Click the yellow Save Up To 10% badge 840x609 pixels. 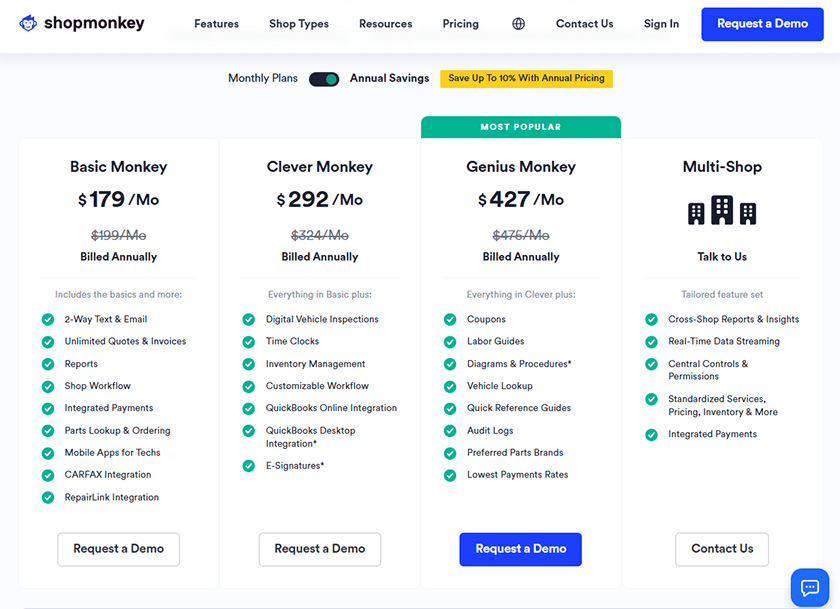(526, 79)
